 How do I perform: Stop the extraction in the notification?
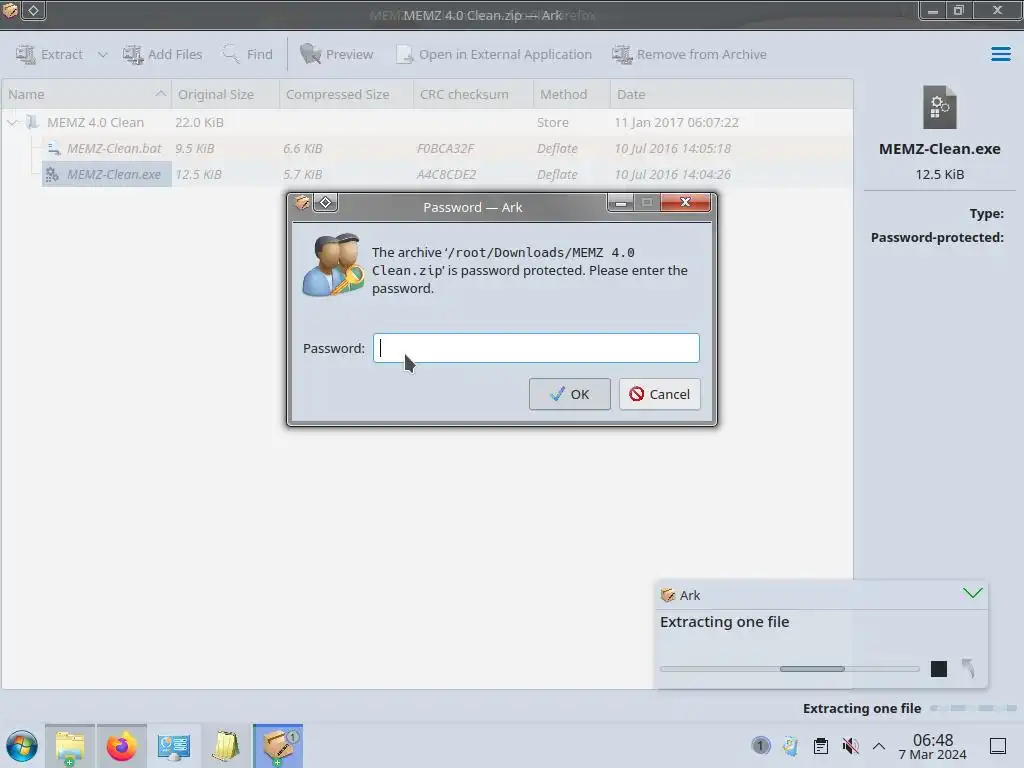(x=938, y=669)
